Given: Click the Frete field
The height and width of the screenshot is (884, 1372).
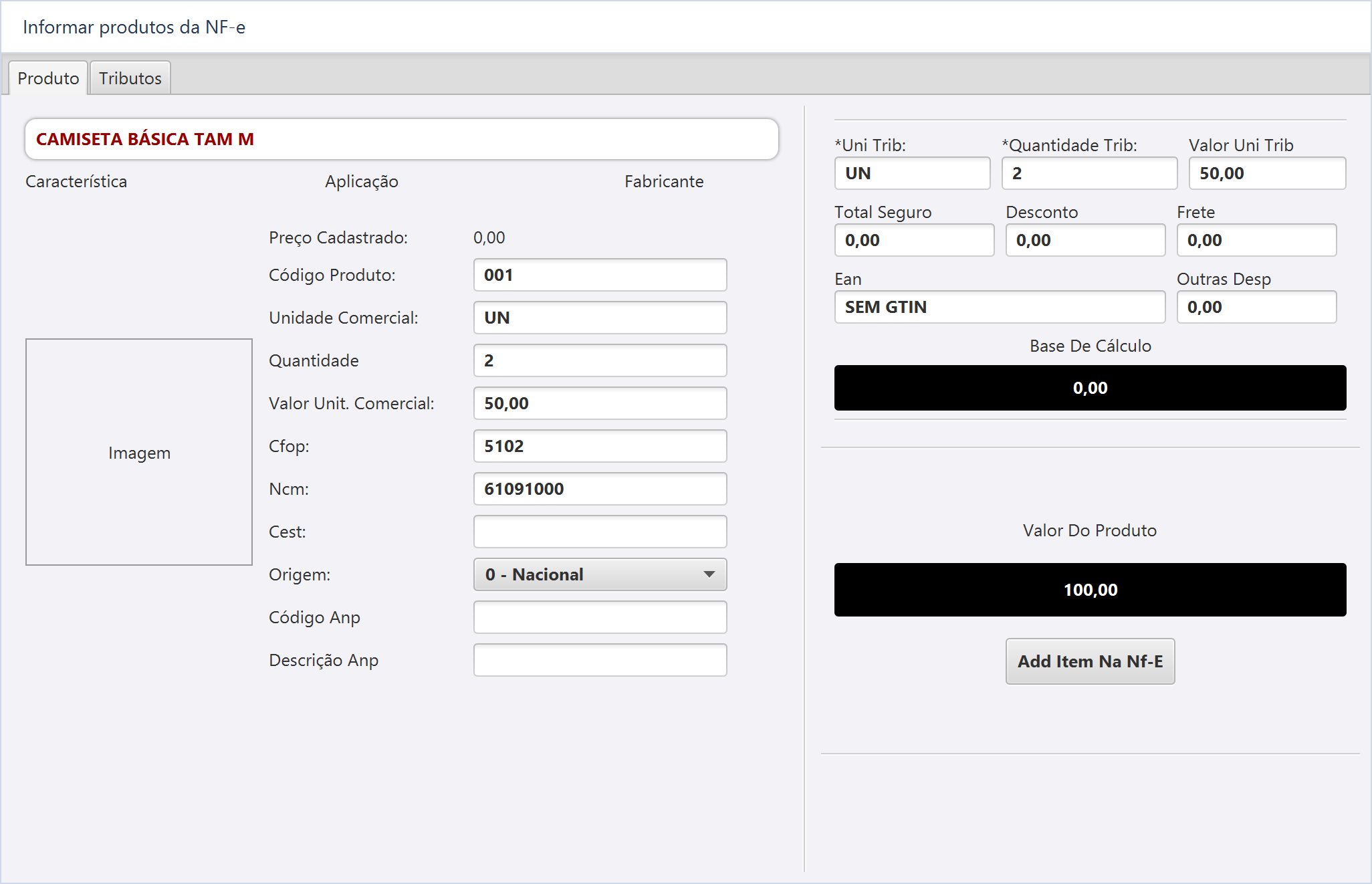Looking at the screenshot, I should pos(1256,240).
